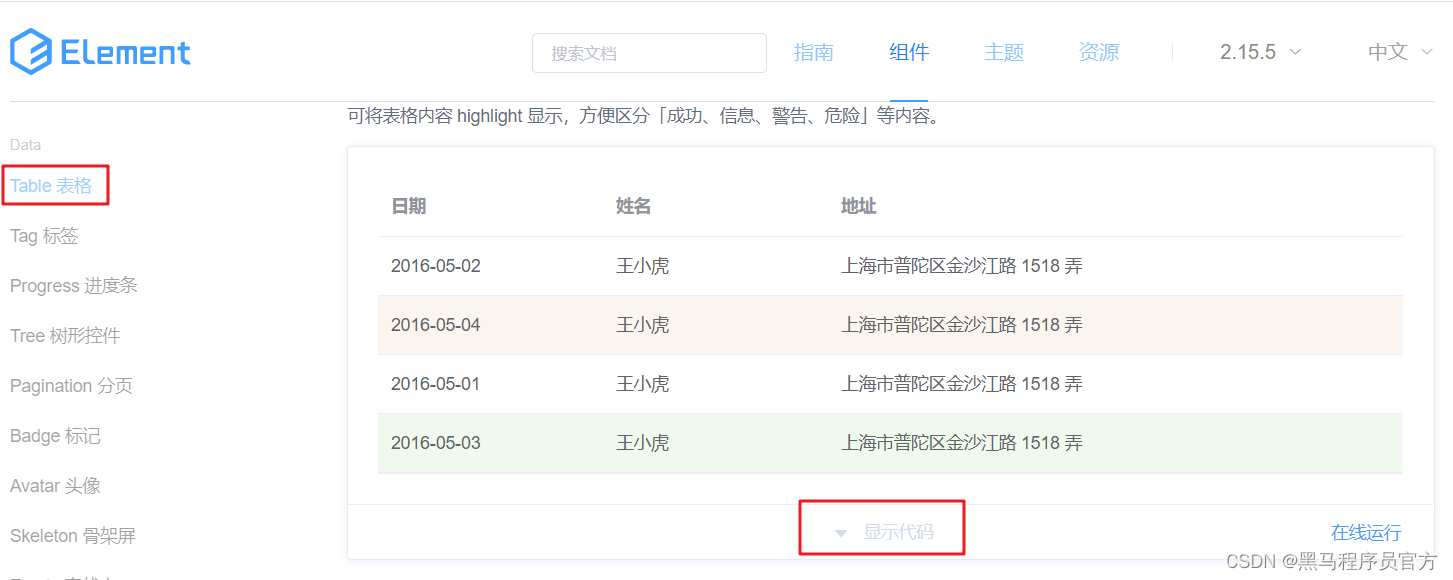This screenshot has width=1453, height=580.
Task: Click the date cell 2016-05-03
Action: pos(436,443)
